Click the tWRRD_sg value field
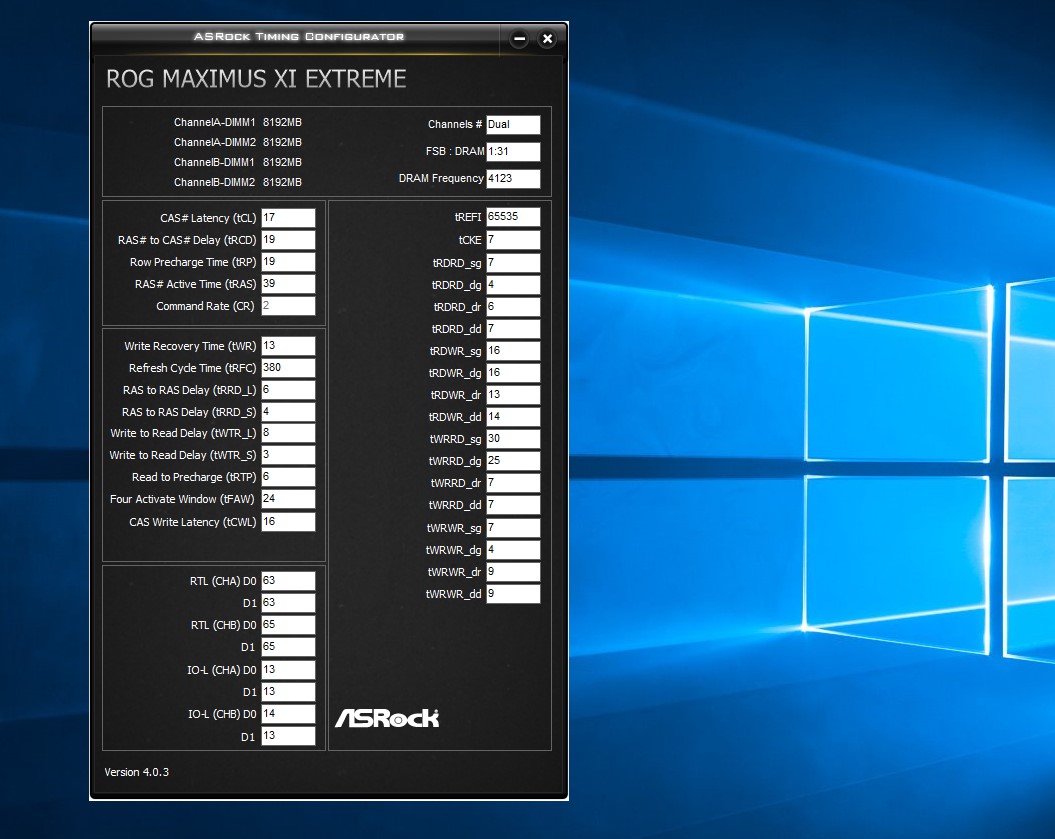Viewport: 1055px width, 839px height. tap(513, 439)
